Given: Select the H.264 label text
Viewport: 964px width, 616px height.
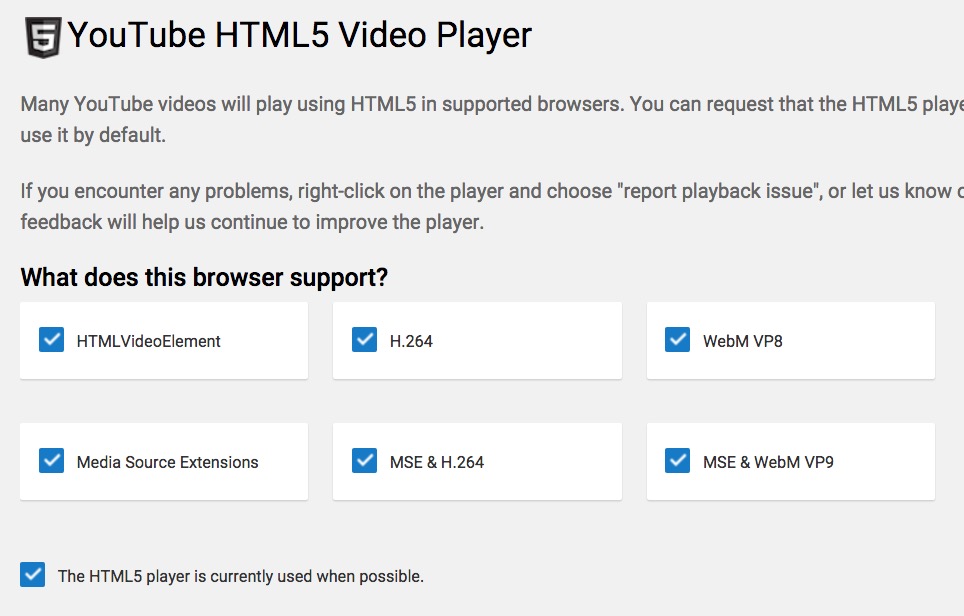Looking at the screenshot, I should pos(413,340).
